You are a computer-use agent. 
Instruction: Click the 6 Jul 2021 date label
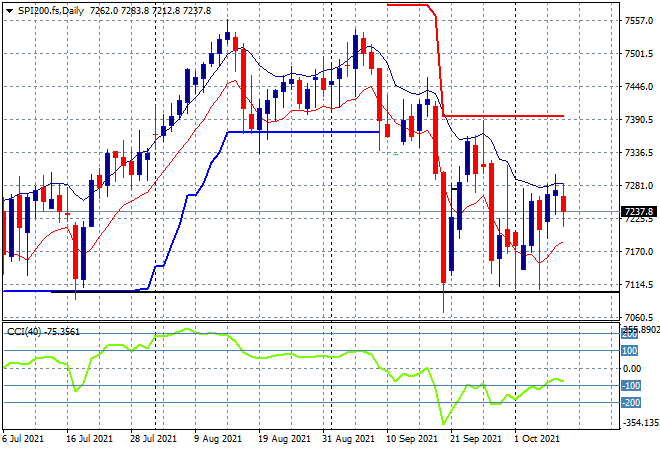click(x=23, y=439)
